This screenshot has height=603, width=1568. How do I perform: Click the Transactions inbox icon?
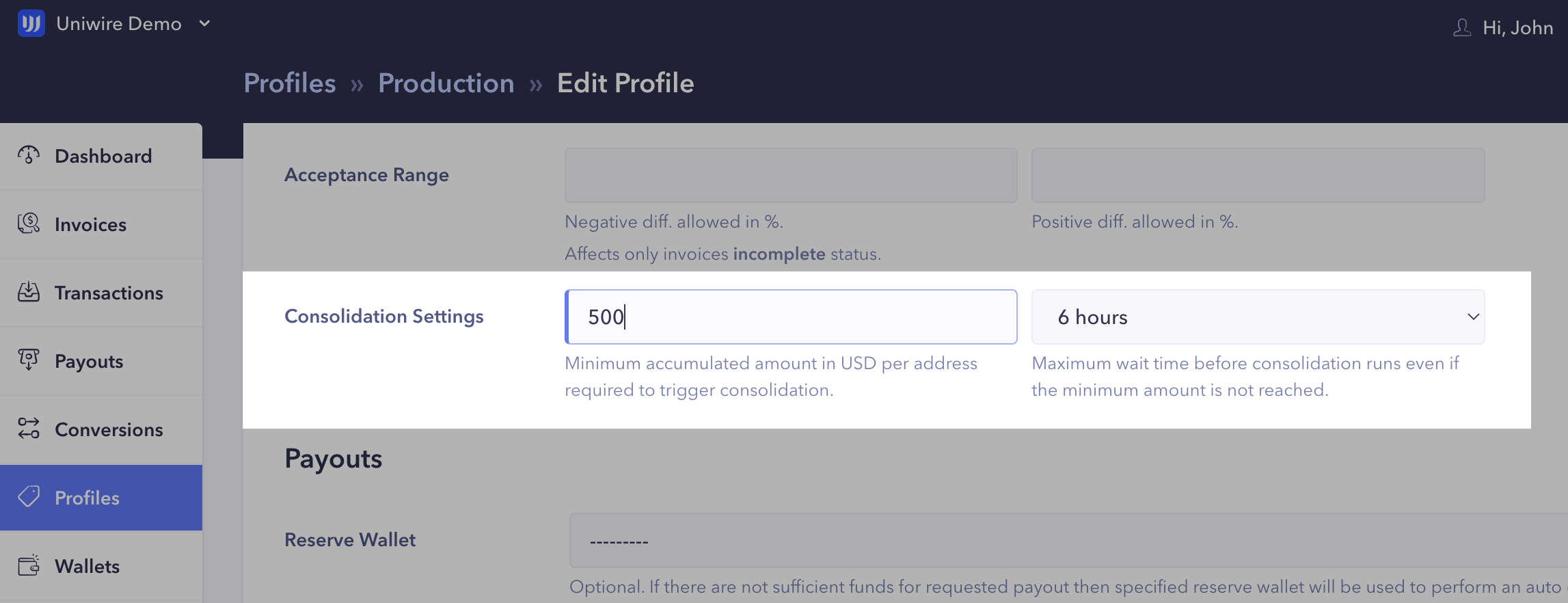point(29,292)
